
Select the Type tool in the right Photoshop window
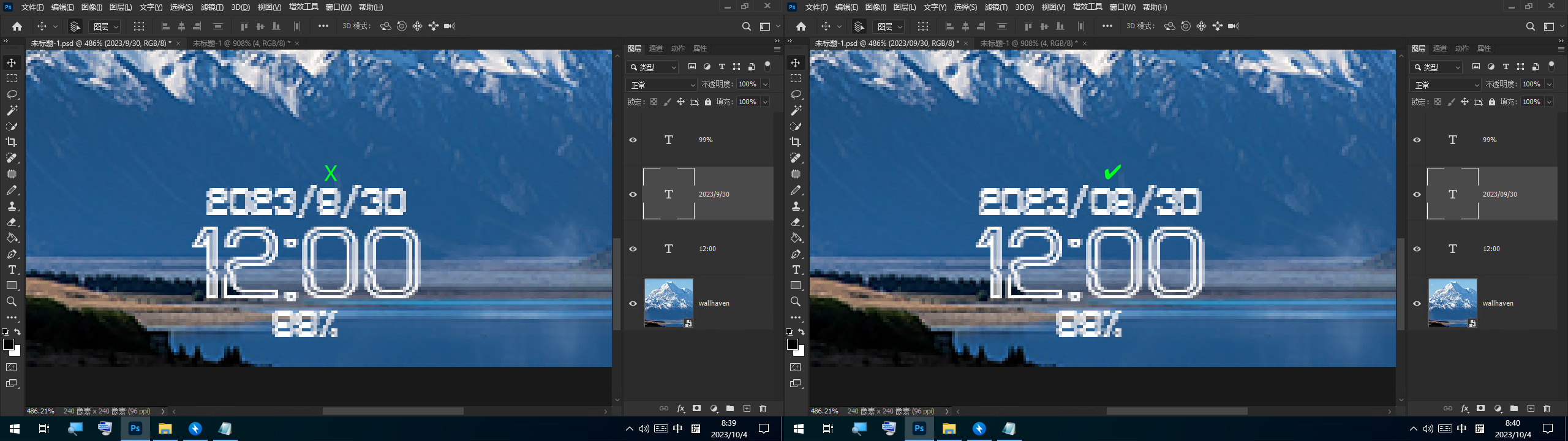point(796,270)
